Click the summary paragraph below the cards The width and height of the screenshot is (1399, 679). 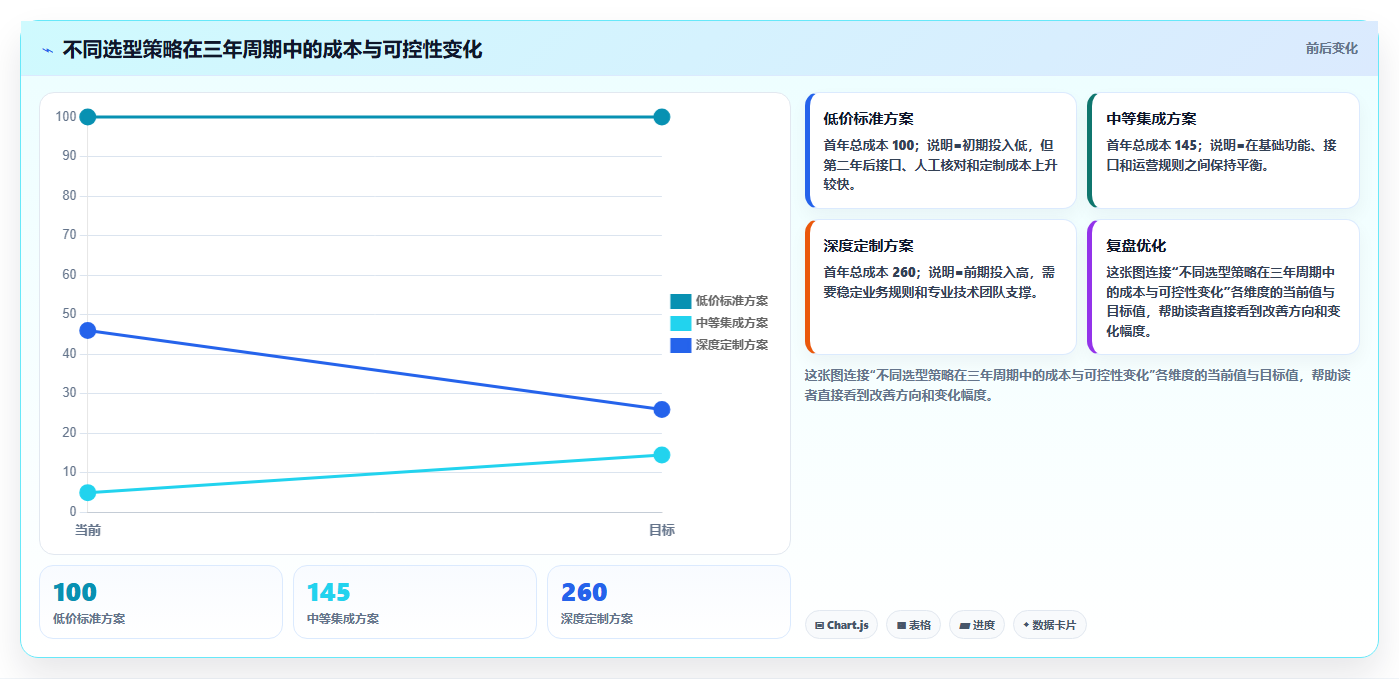tap(1078, 385)
